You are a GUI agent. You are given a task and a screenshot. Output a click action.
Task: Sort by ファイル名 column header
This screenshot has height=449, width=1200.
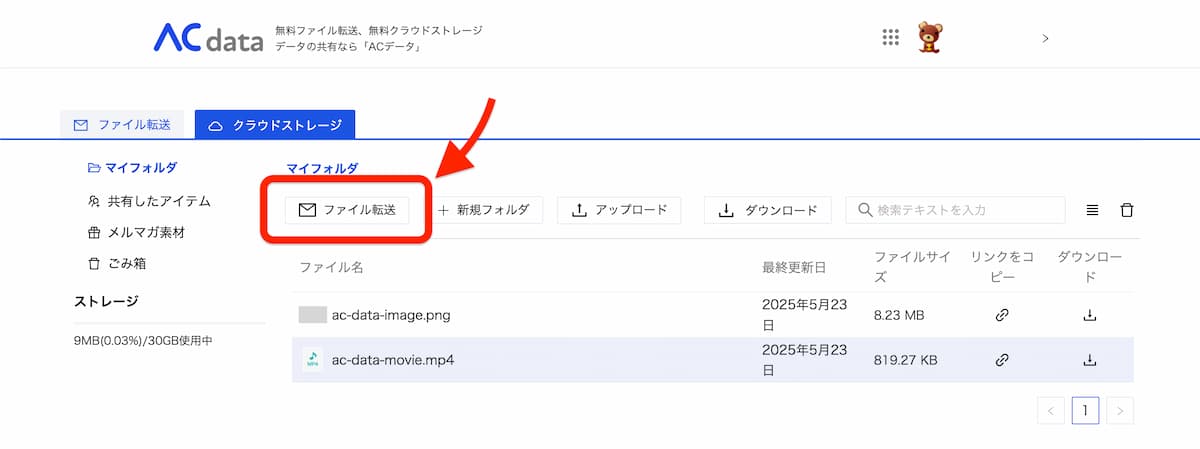point(331,267)
